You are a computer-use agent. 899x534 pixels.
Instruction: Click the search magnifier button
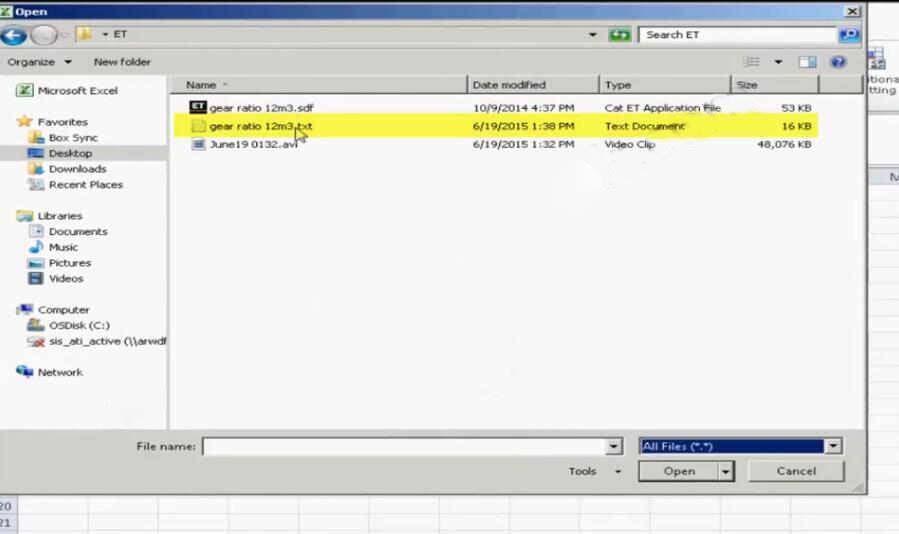849,35
